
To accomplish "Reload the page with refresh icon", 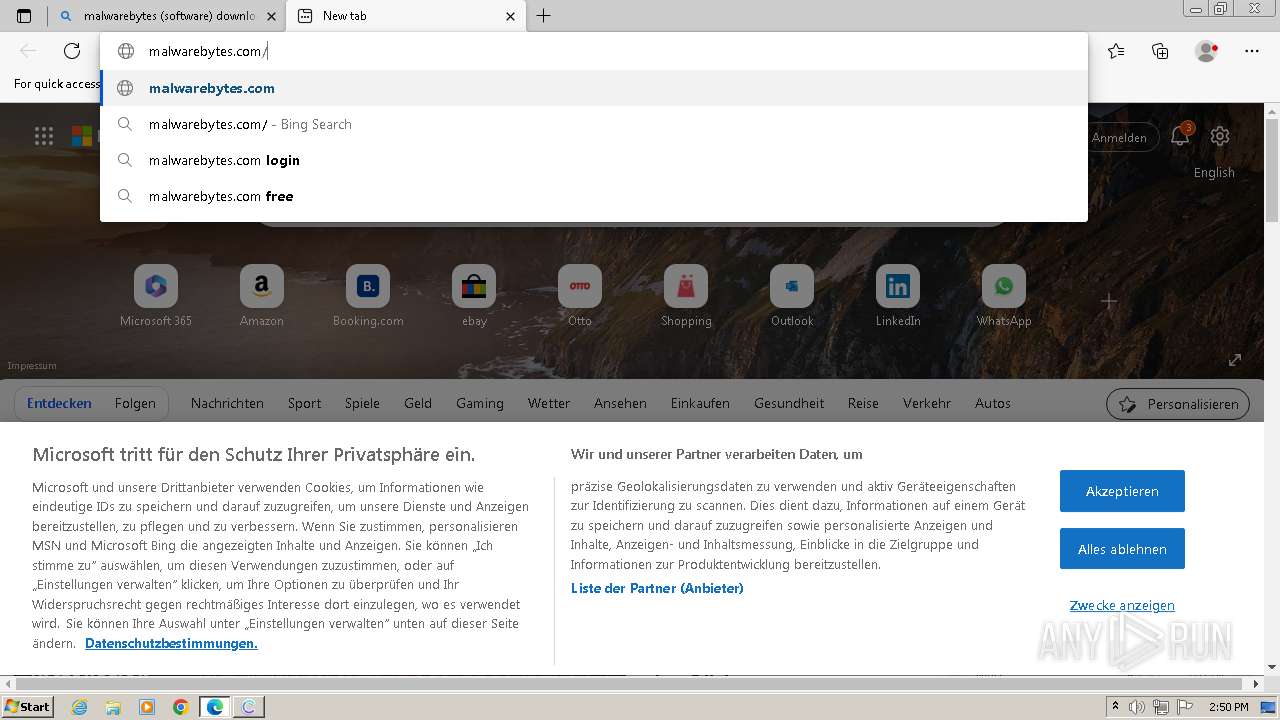I will [72, 51].
